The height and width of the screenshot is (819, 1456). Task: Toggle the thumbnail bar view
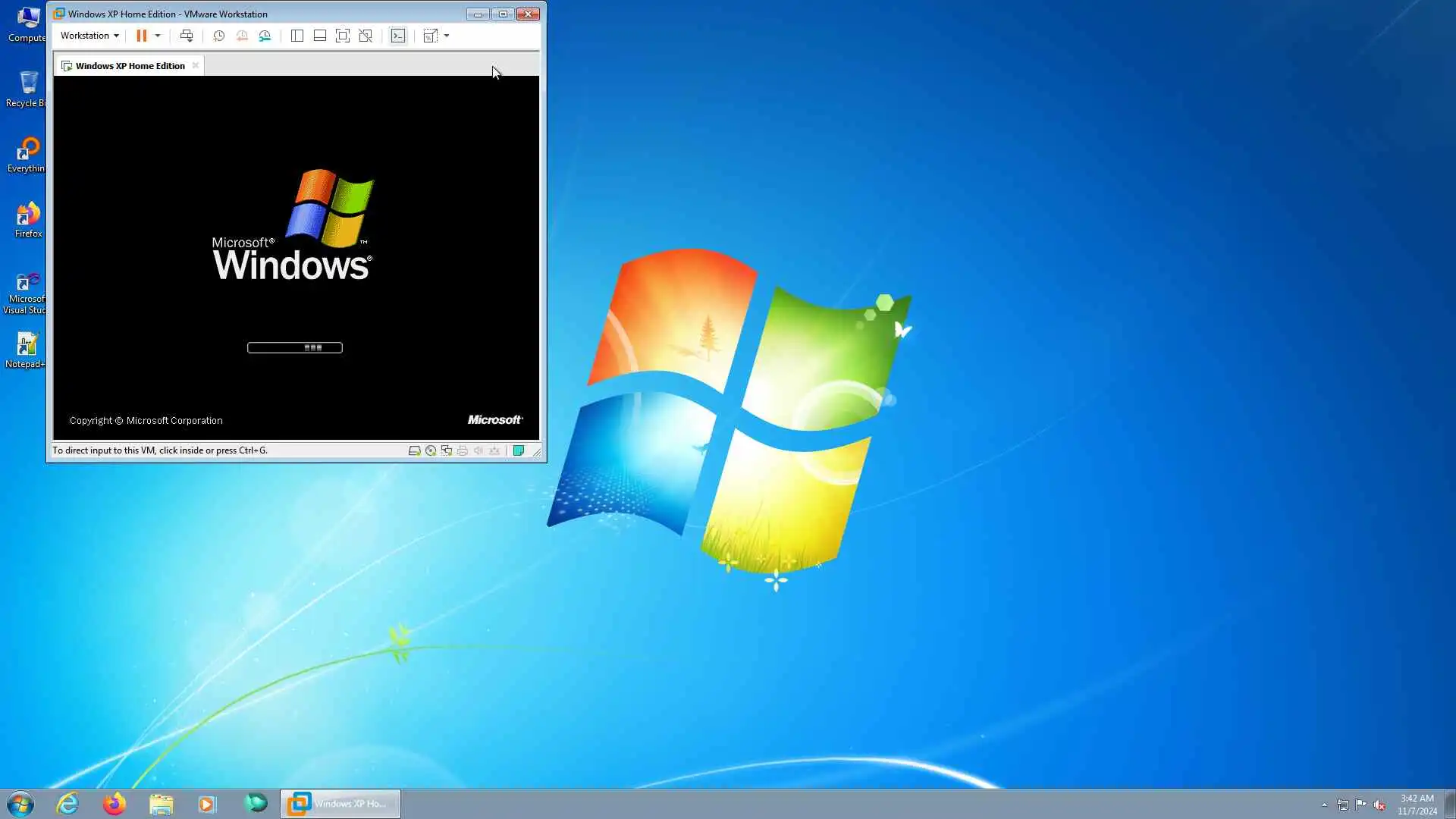pyautogui.click(x=320, y=36)
